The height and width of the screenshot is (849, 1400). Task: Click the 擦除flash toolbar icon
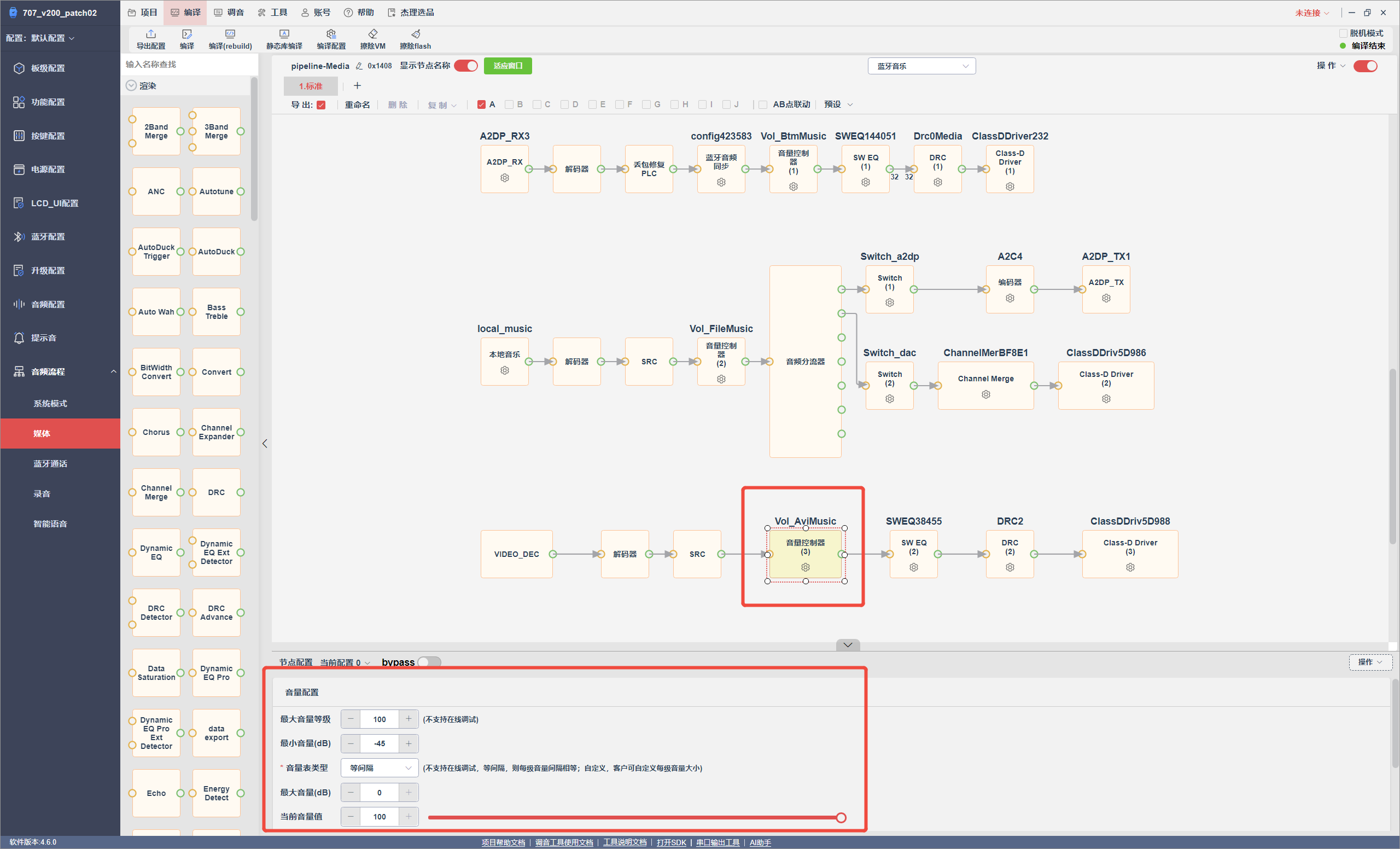click(415, 39)
